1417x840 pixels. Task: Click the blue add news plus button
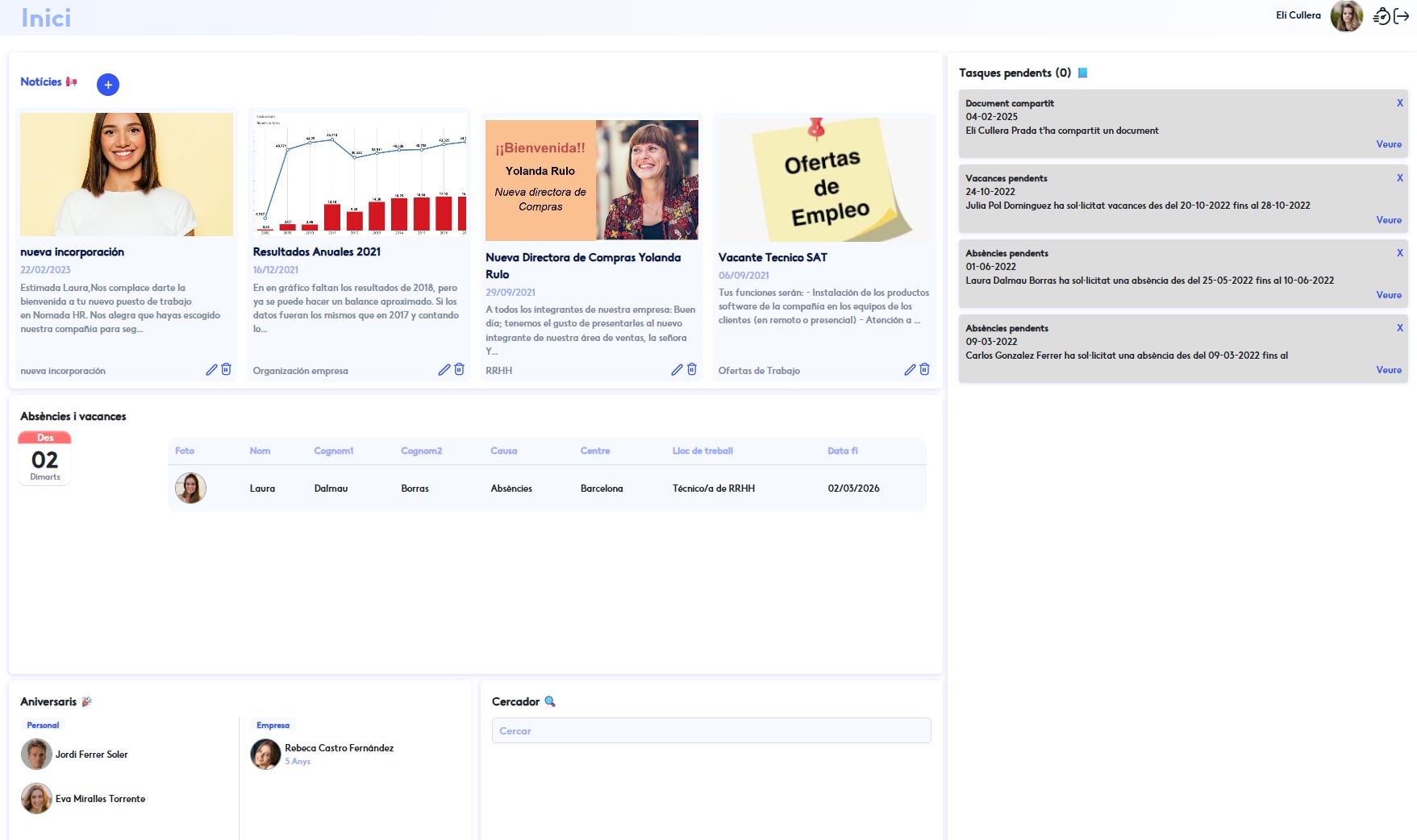108,85
